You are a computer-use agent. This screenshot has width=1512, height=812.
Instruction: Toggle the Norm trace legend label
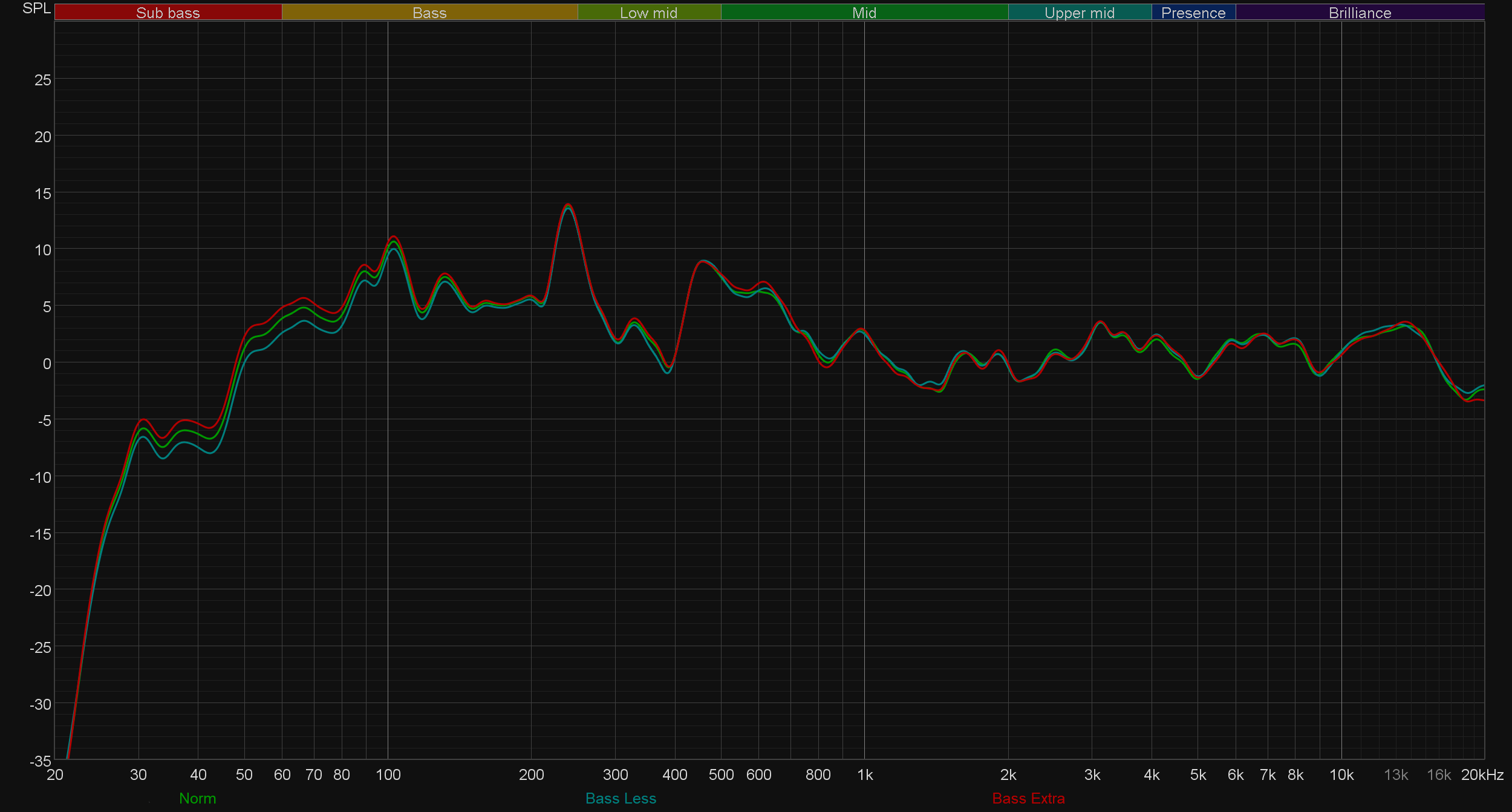click(x=197, y=798)
